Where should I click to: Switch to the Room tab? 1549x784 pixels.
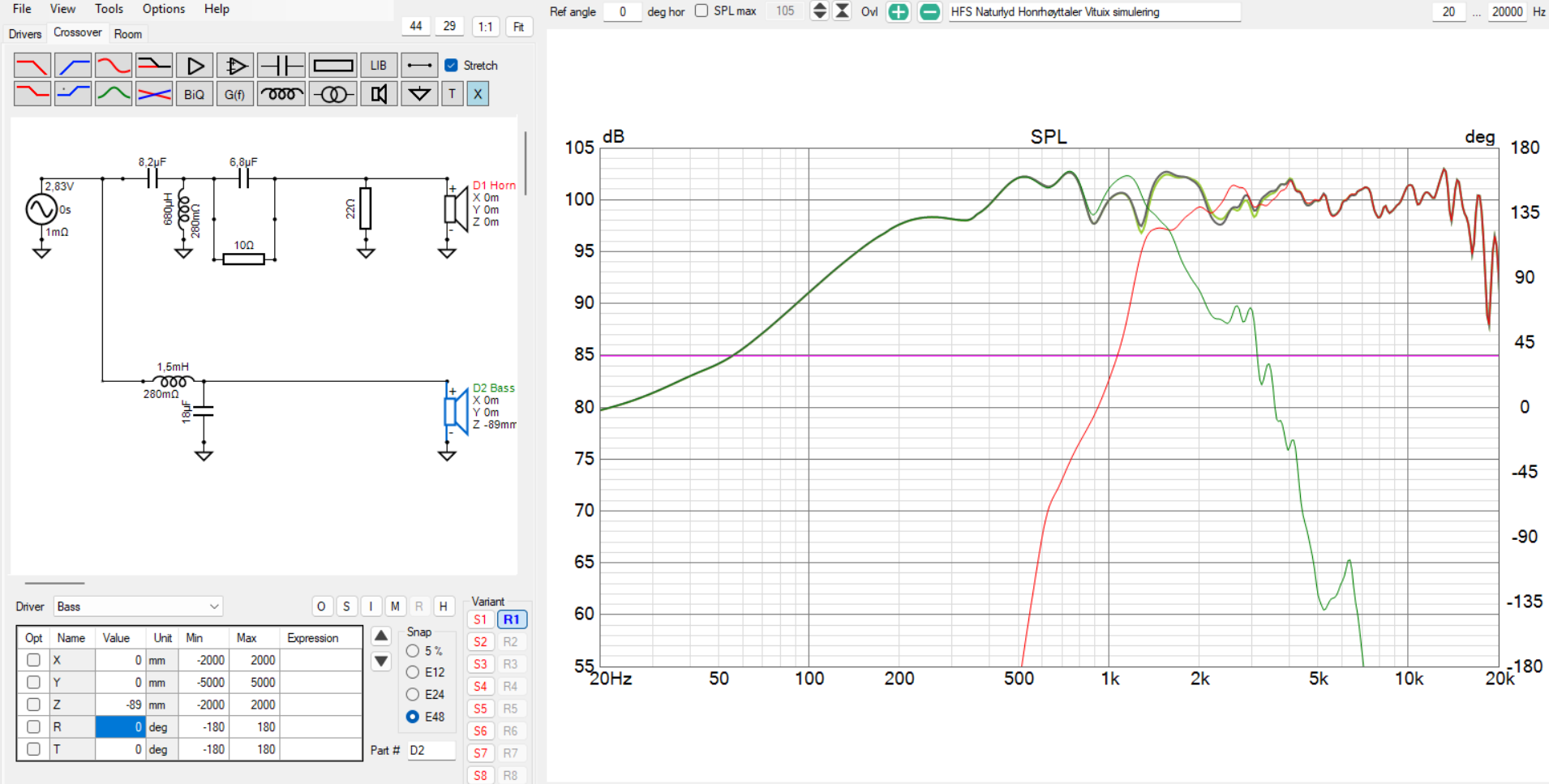[x=127, y=34]
